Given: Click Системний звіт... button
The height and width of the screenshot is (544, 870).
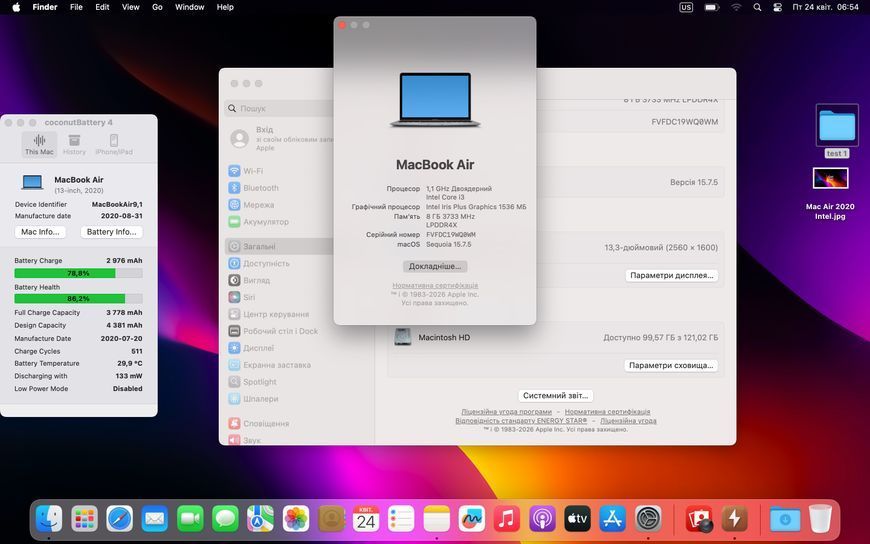Looking at the screenshot, I should (x=555, y=396).
